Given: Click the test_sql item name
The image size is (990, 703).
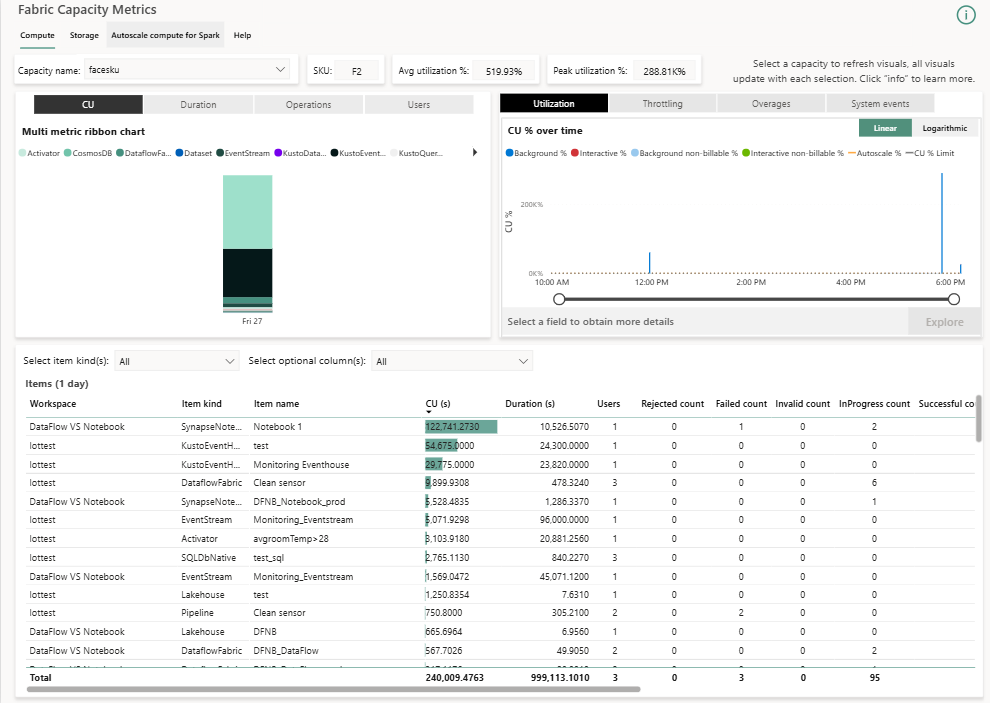Looking at the screenshot, I should click(x=268, y=558).
